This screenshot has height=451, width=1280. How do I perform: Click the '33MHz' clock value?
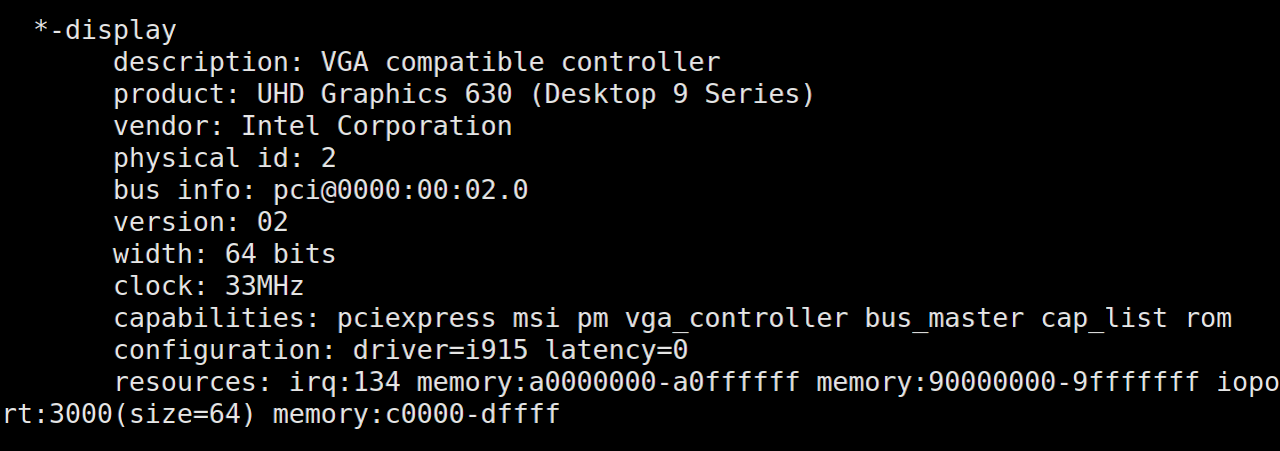pyautogui.click(x=264, y=286)
